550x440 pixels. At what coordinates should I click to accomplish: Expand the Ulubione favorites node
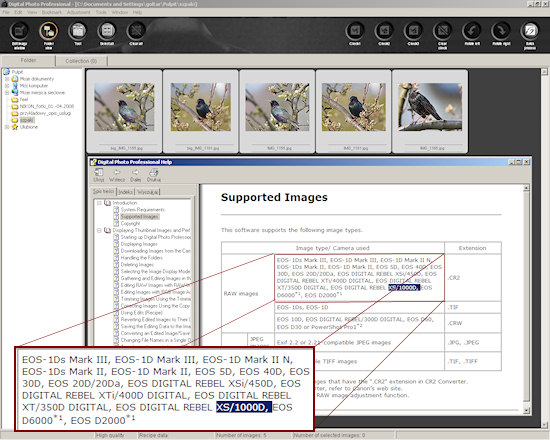point(7,127)
